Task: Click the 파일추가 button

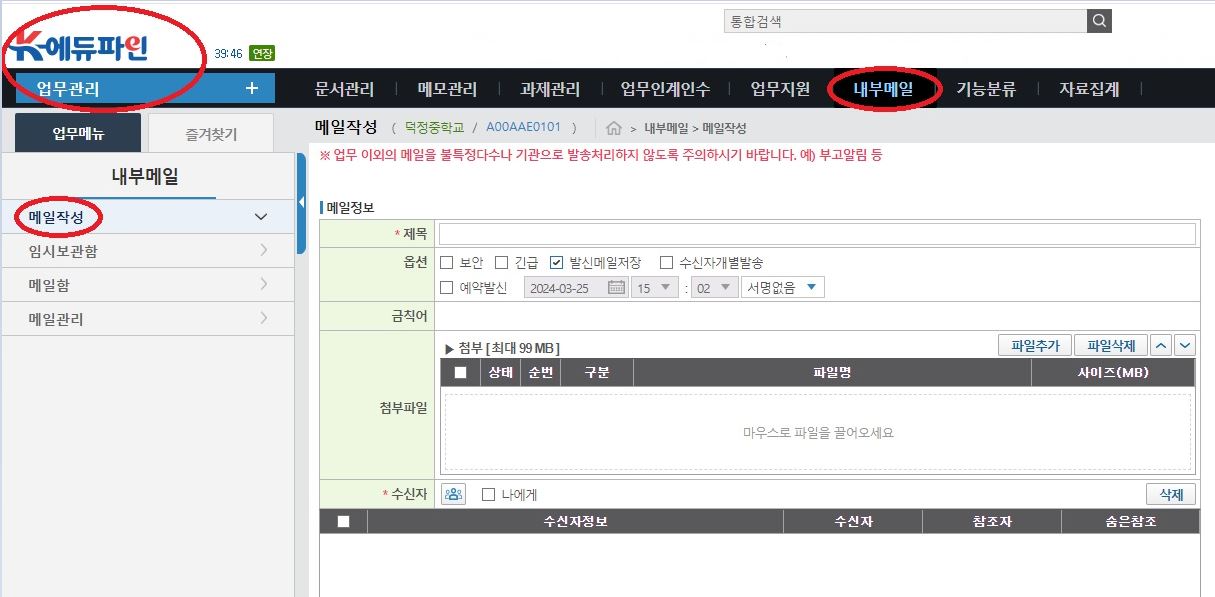Action: [x=1034, y=344]
